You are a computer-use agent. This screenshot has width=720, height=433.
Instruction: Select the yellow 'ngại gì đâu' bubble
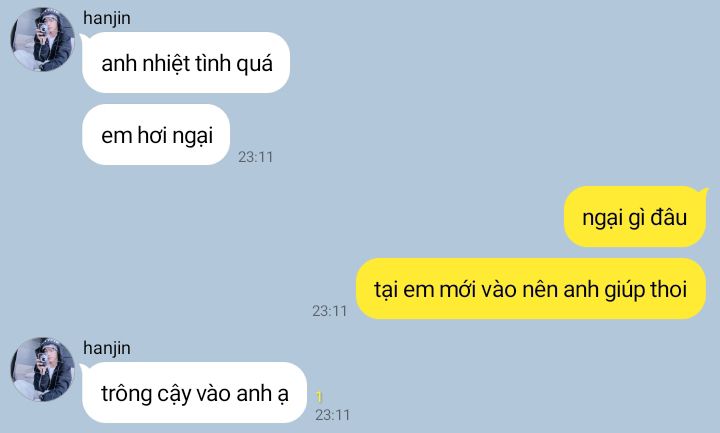click(635, 217)
